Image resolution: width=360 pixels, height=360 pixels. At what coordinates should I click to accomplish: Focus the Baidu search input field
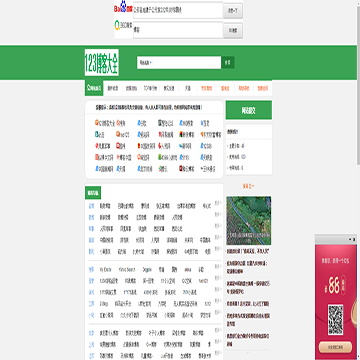178,10
